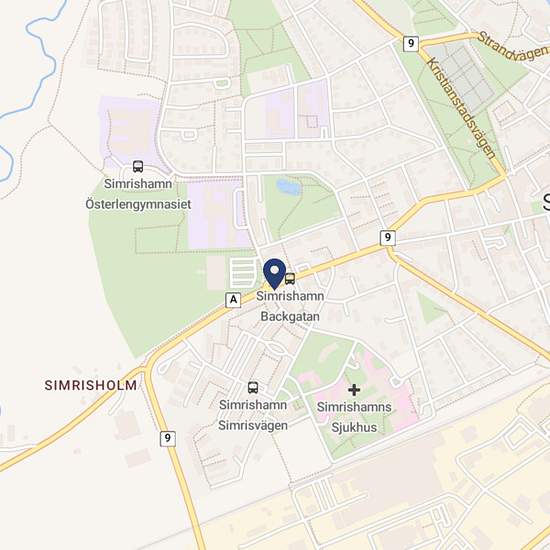550x550 pixels.
Task: Select the Simrisvägen bus stop icon
Action: coord(253,388)
